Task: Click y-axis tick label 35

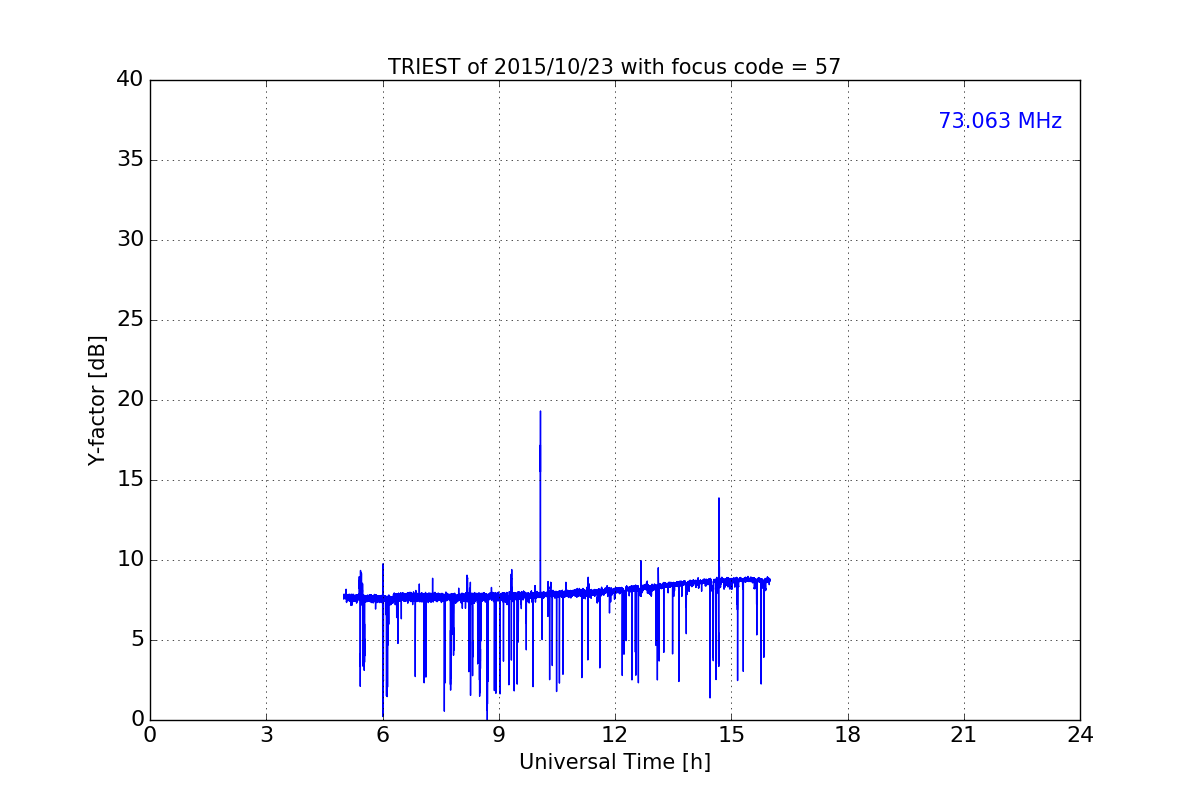Action: [129, 160]
